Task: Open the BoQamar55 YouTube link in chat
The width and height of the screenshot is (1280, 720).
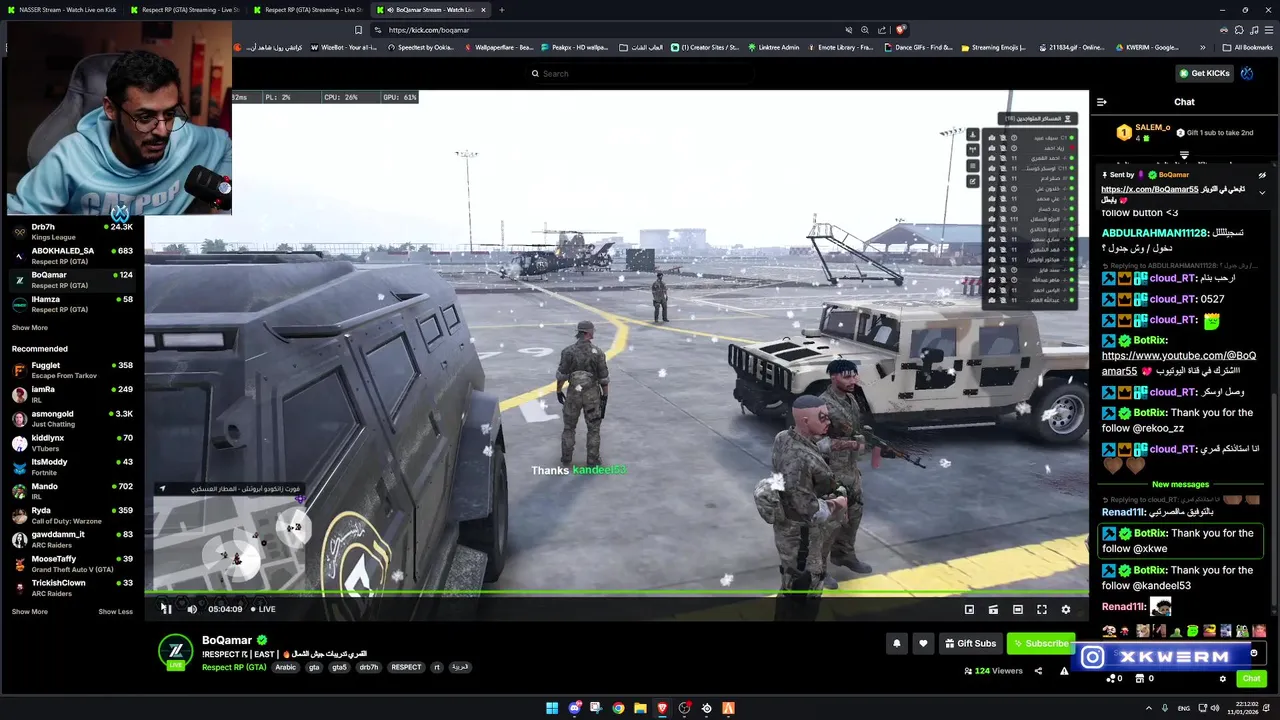Action: click(1179, 363)
